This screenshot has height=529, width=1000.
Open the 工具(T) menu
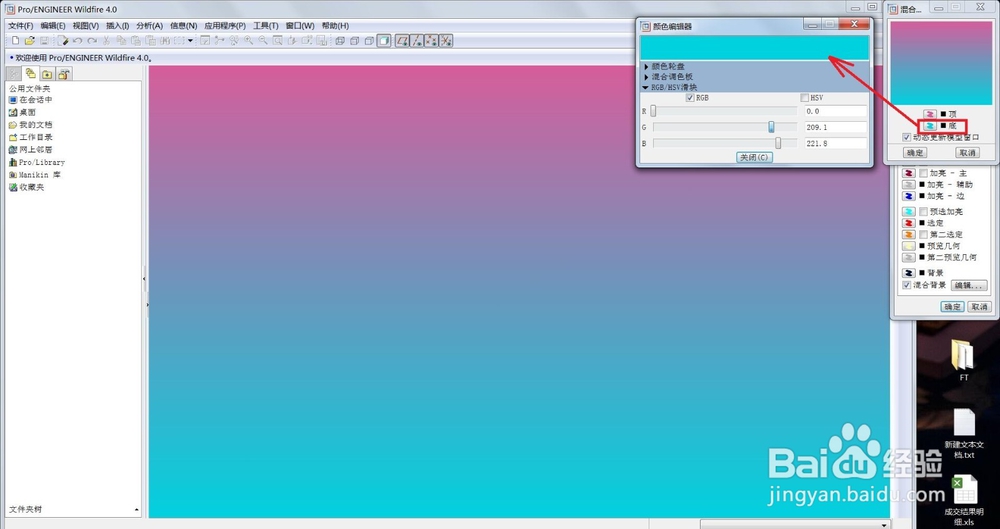266,26
